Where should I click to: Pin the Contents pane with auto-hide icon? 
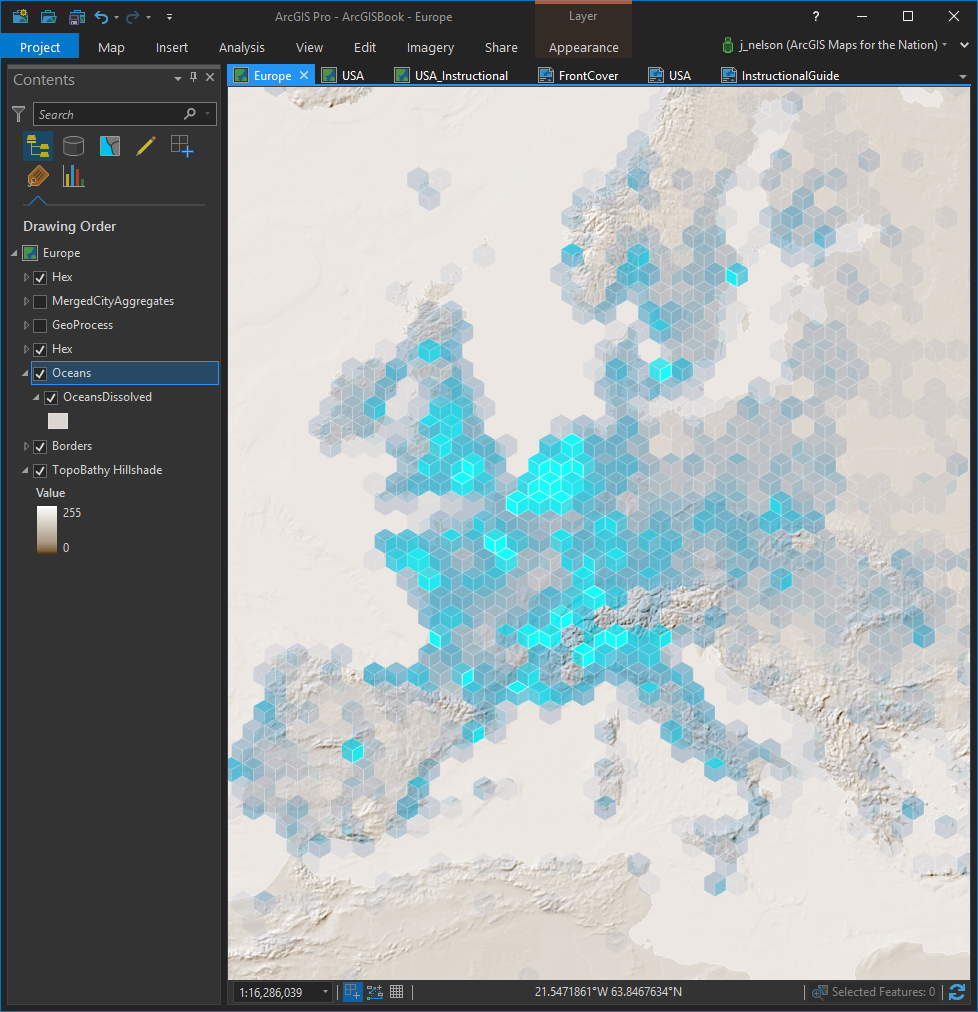(x=193, y=77)
